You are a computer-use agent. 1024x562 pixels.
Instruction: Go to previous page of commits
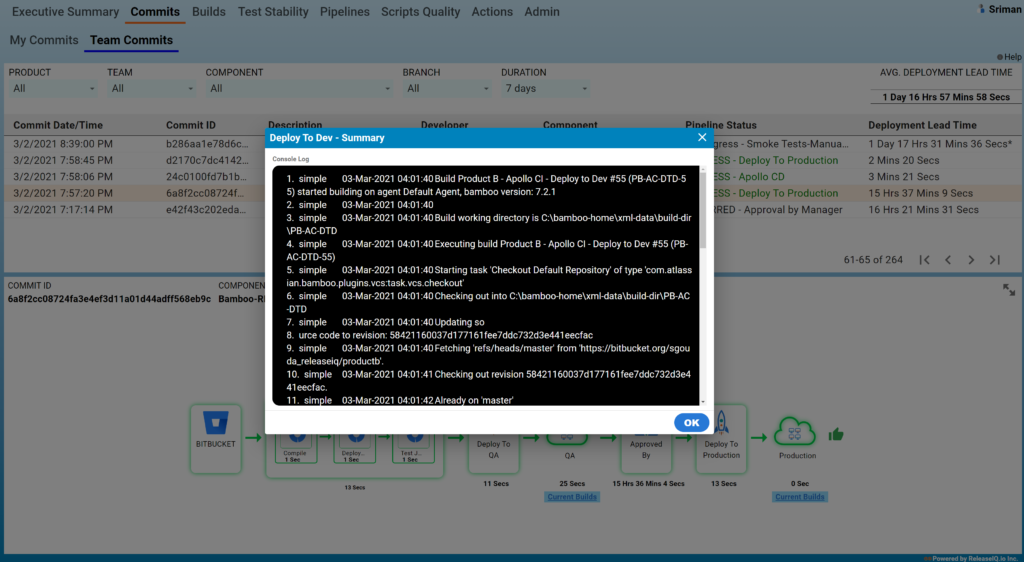click(948, 260)
